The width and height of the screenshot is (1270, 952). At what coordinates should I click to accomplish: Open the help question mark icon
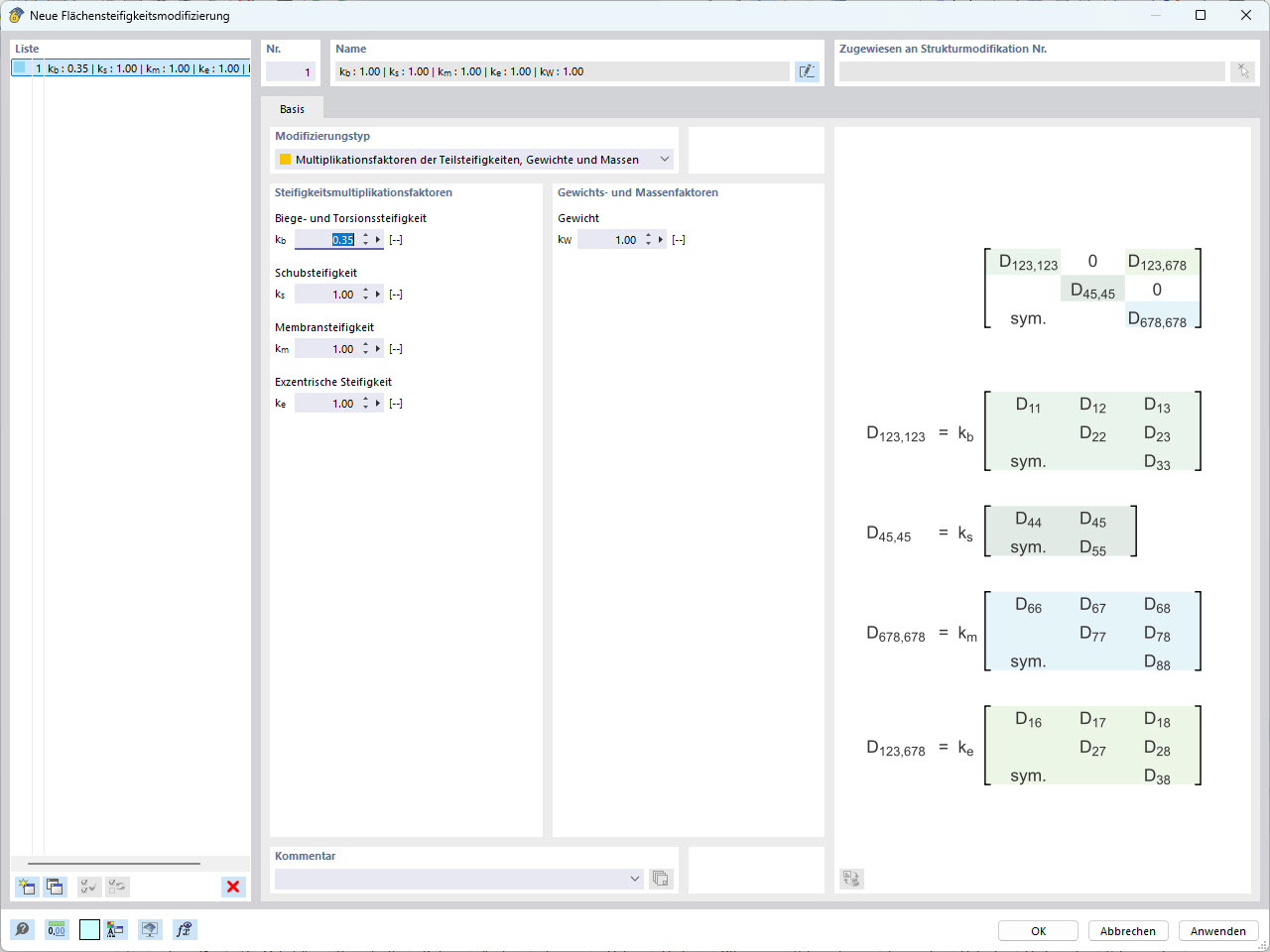(x=20, y=929)
